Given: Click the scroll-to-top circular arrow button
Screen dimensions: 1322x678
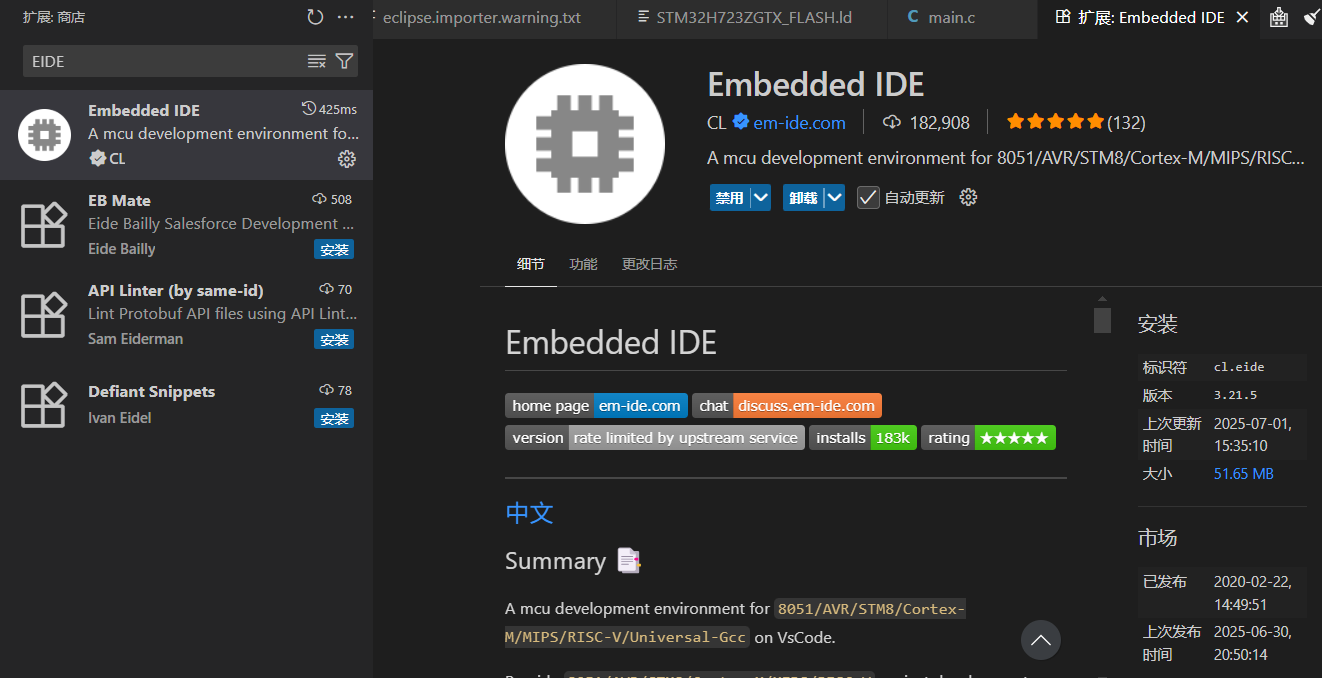Looking at the screenshot, I should 1040,640.
